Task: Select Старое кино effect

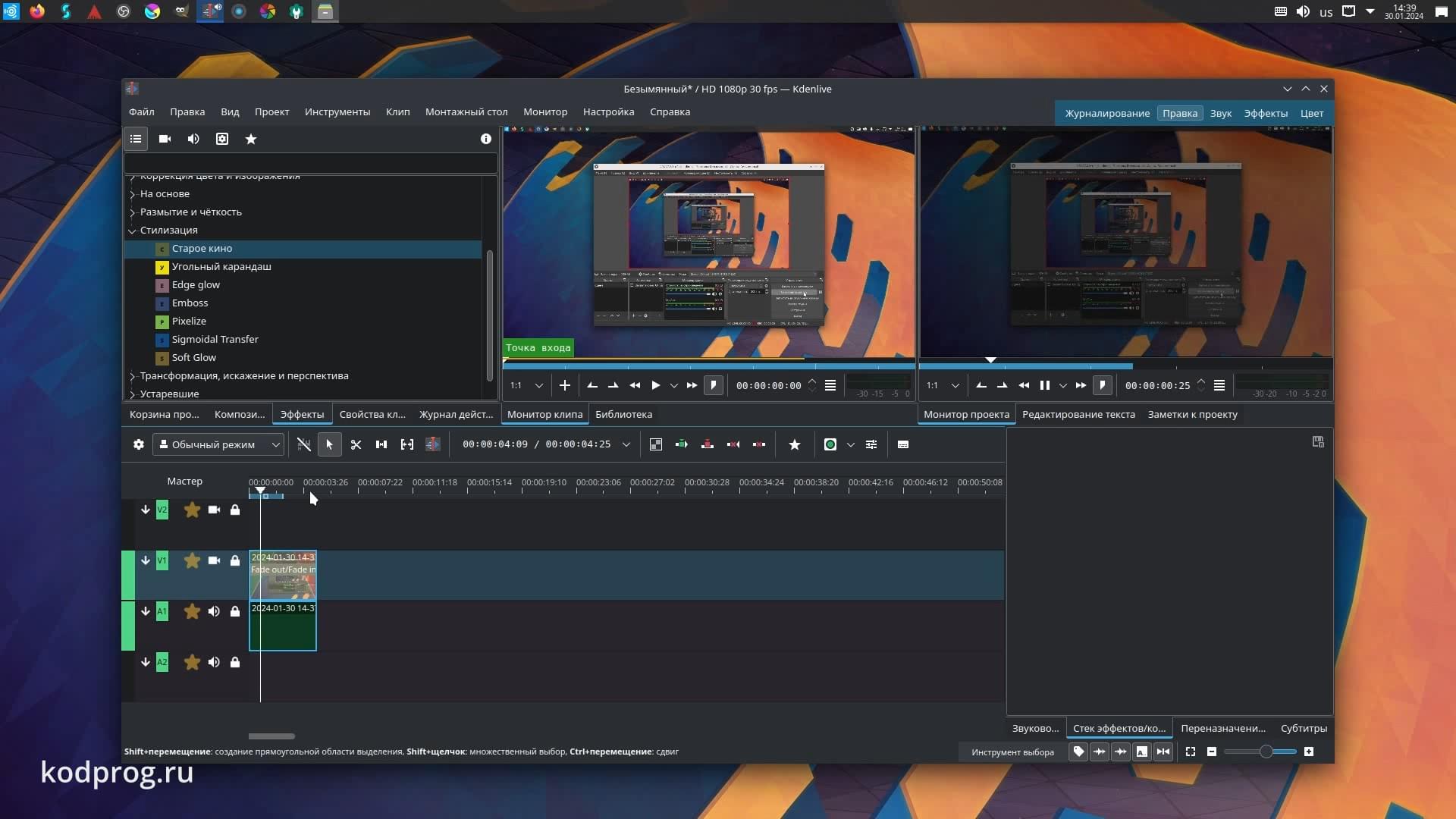Action: coord(303,249)
